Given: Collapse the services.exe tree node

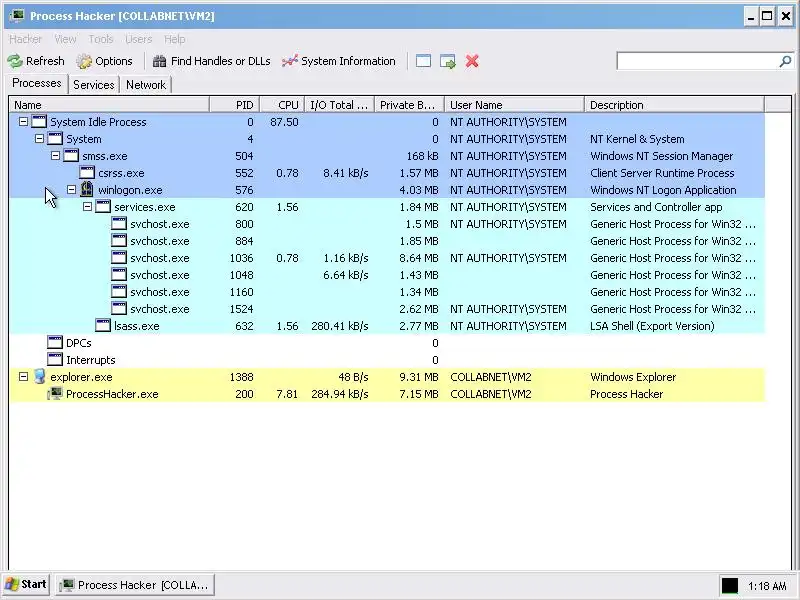Looking at the screenshot, I should [87, 207].
